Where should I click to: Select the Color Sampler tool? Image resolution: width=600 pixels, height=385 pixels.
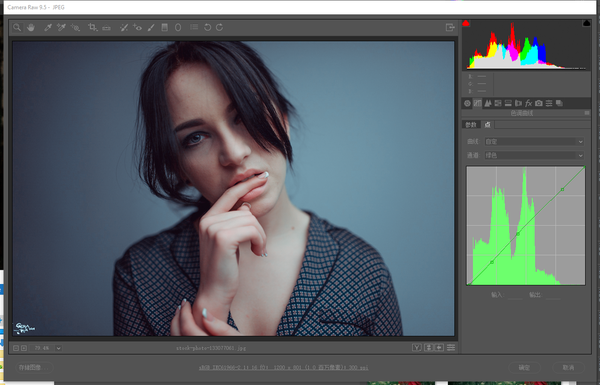point(61,27)
